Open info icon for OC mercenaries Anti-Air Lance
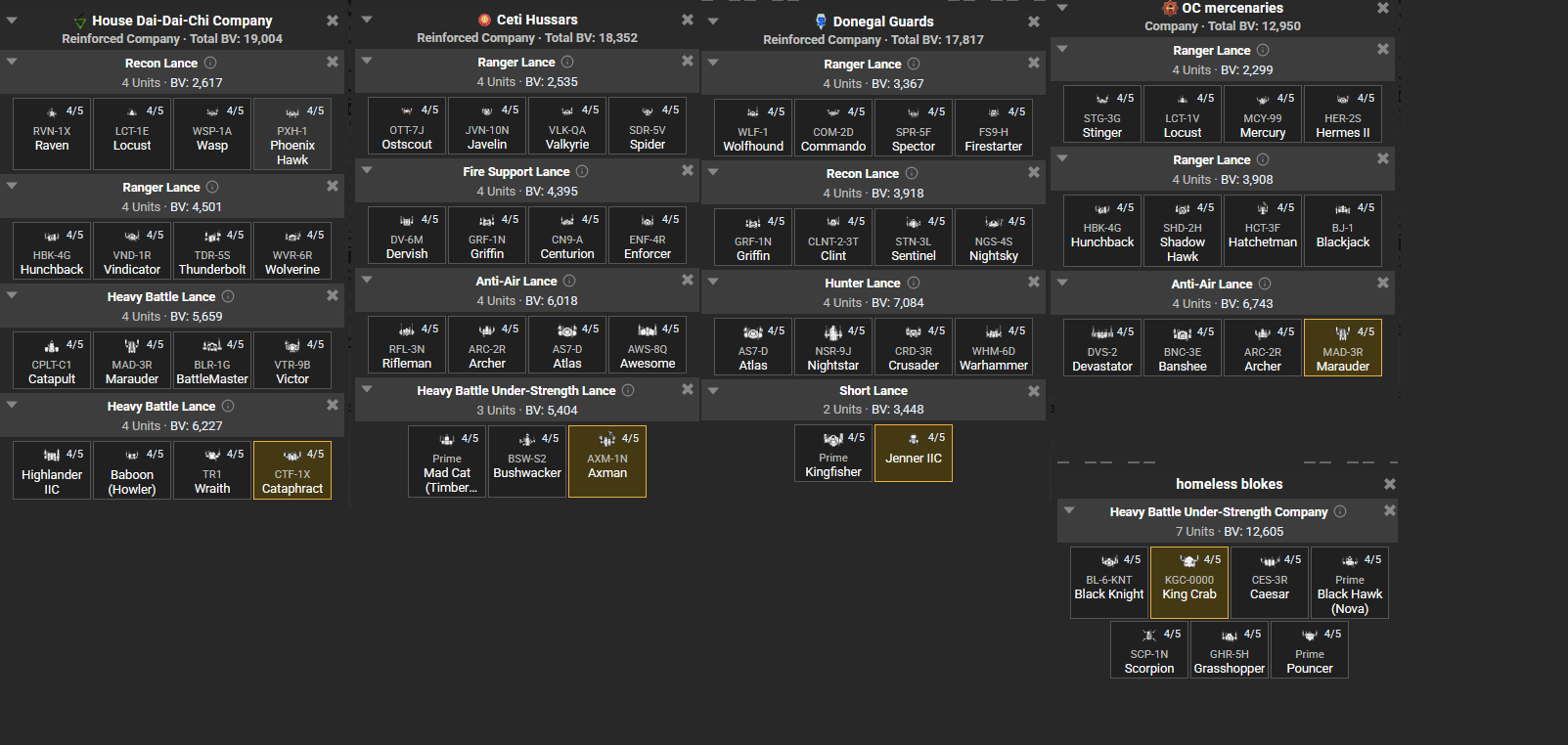This screenshot has width=1568, height=745. click(1265, 284)
